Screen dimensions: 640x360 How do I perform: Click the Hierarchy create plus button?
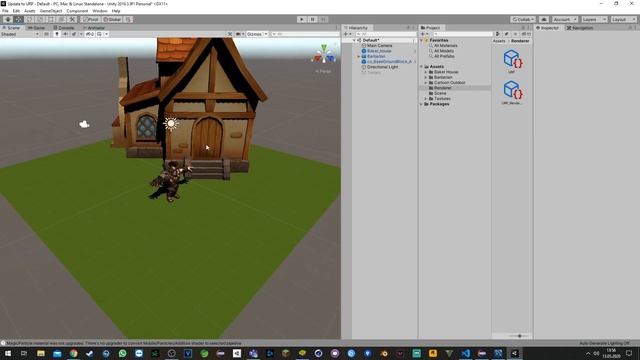pos(347,34)
